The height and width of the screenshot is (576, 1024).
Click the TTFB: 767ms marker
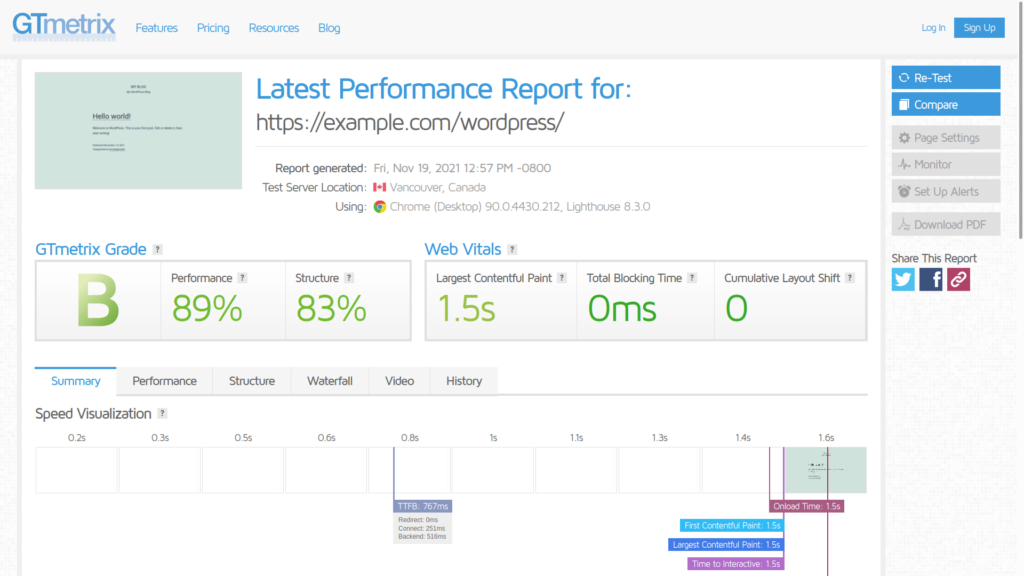423,506
